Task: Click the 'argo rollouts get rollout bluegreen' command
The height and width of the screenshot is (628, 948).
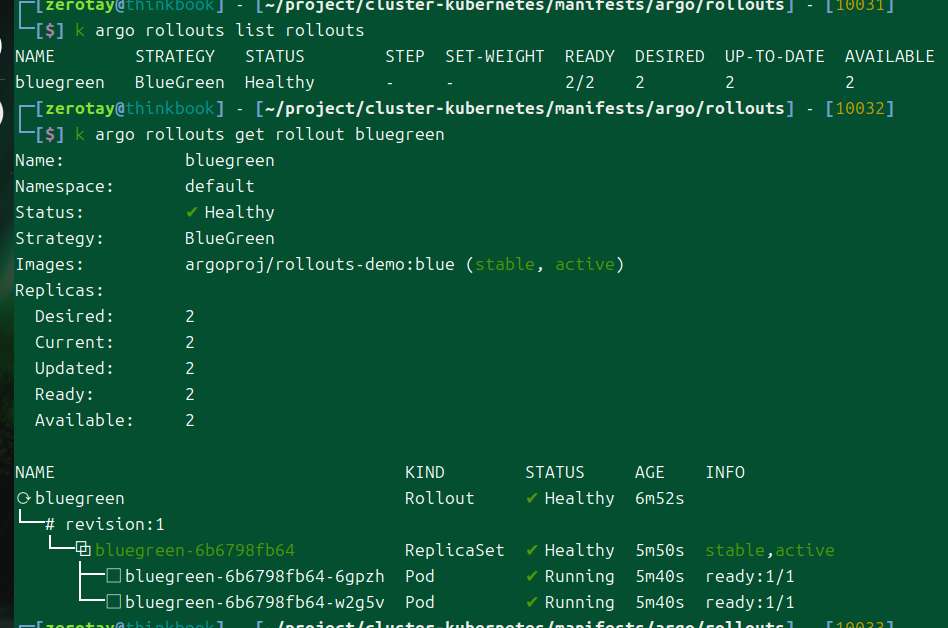Action: pyautogui.click(x=270, y=134)
